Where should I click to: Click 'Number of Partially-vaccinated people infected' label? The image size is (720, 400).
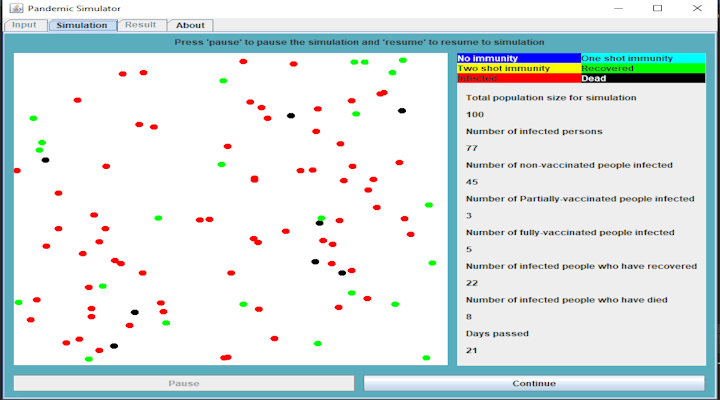point(580,199)
